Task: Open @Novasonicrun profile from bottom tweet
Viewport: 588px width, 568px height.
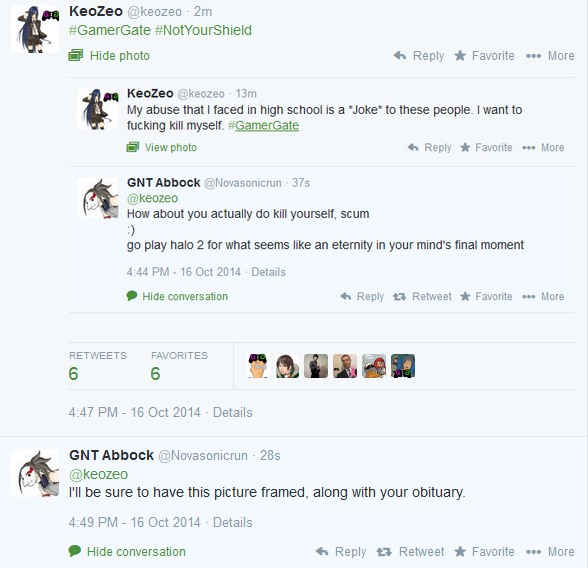Action: tap(203, 456)
